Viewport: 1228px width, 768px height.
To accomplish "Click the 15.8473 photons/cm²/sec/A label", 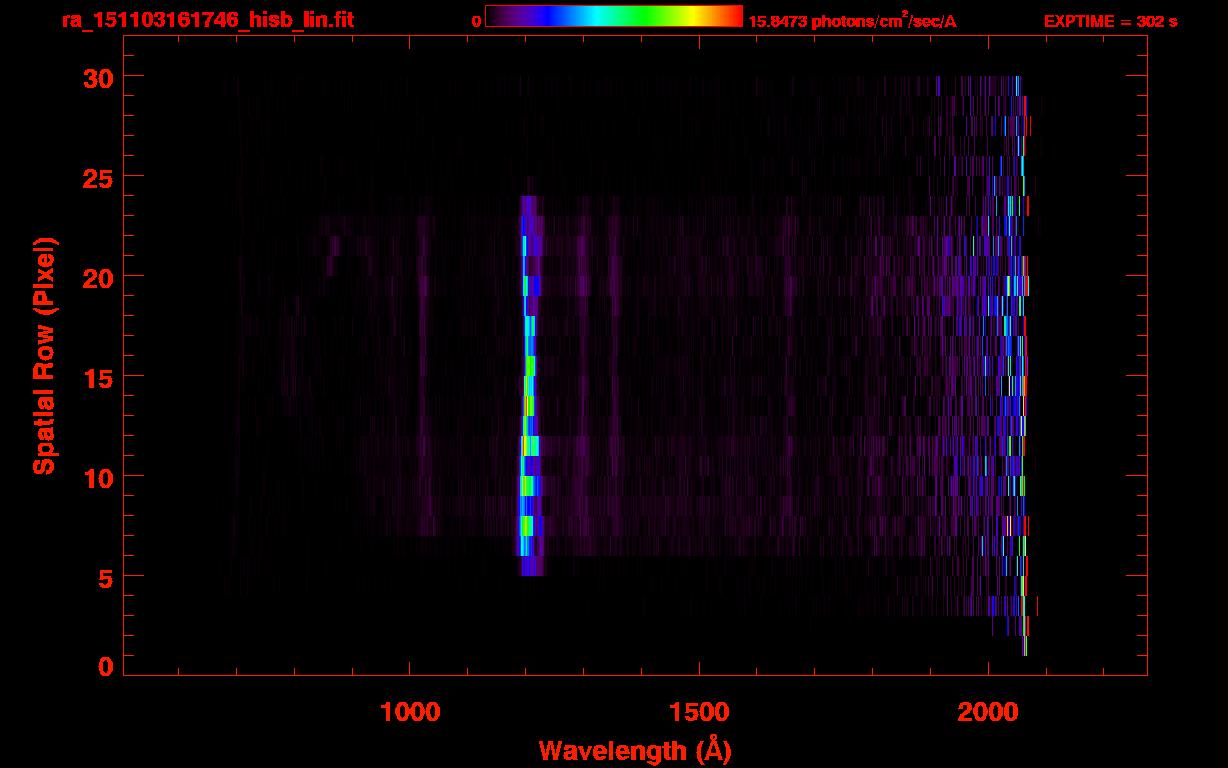I will [x=852, y=20].
